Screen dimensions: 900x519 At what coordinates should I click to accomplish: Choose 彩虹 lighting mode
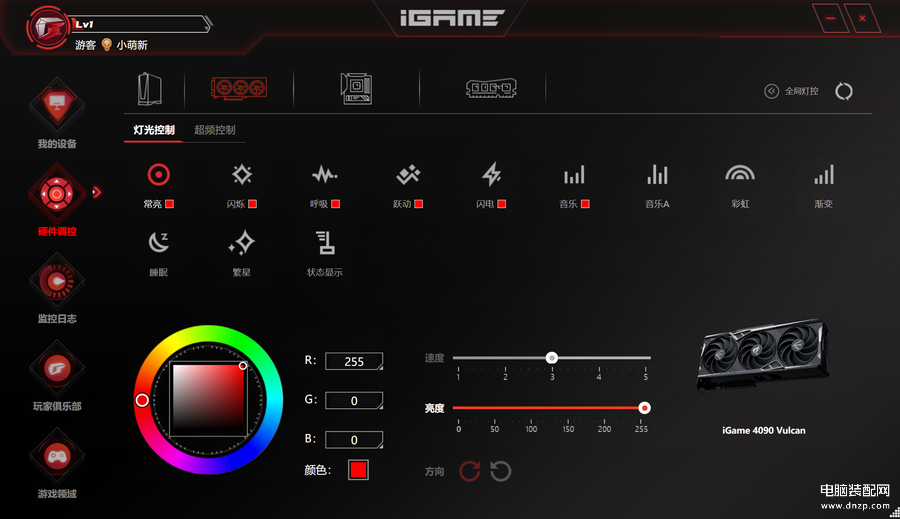point(740,186)
